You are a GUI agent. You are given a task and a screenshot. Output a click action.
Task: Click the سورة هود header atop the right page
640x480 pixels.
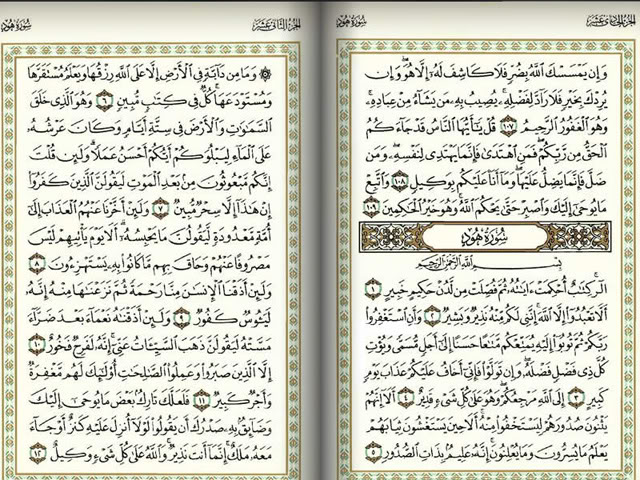[x=351, y=21]
